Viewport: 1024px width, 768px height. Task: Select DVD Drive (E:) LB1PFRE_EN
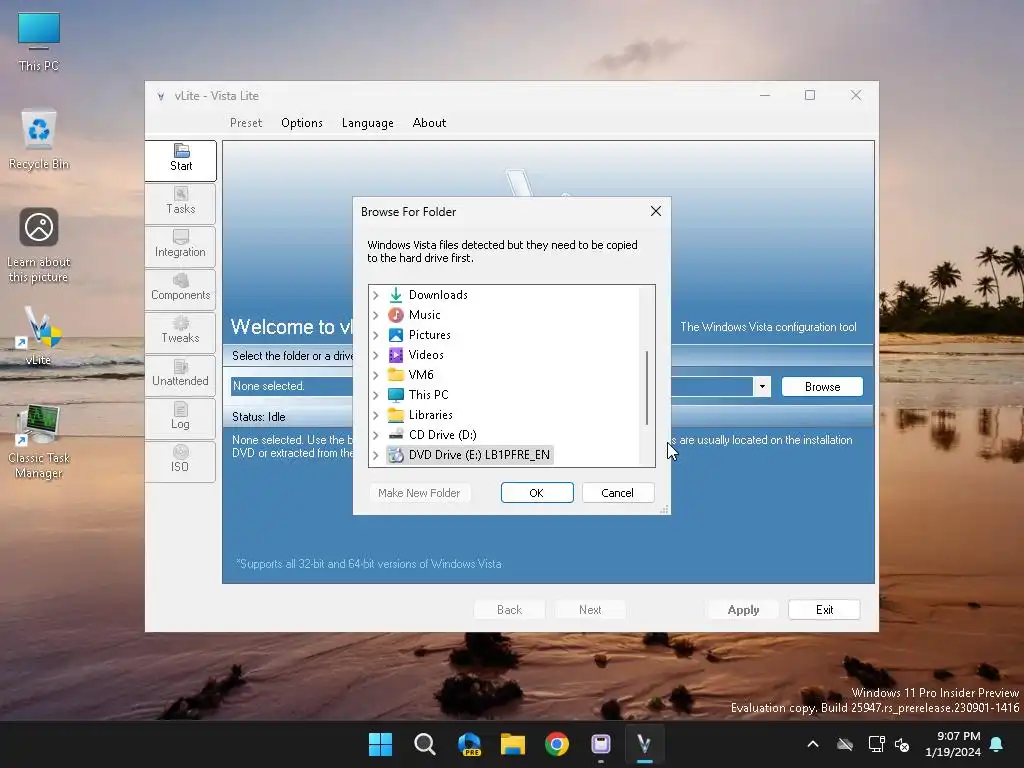[470, 455]
